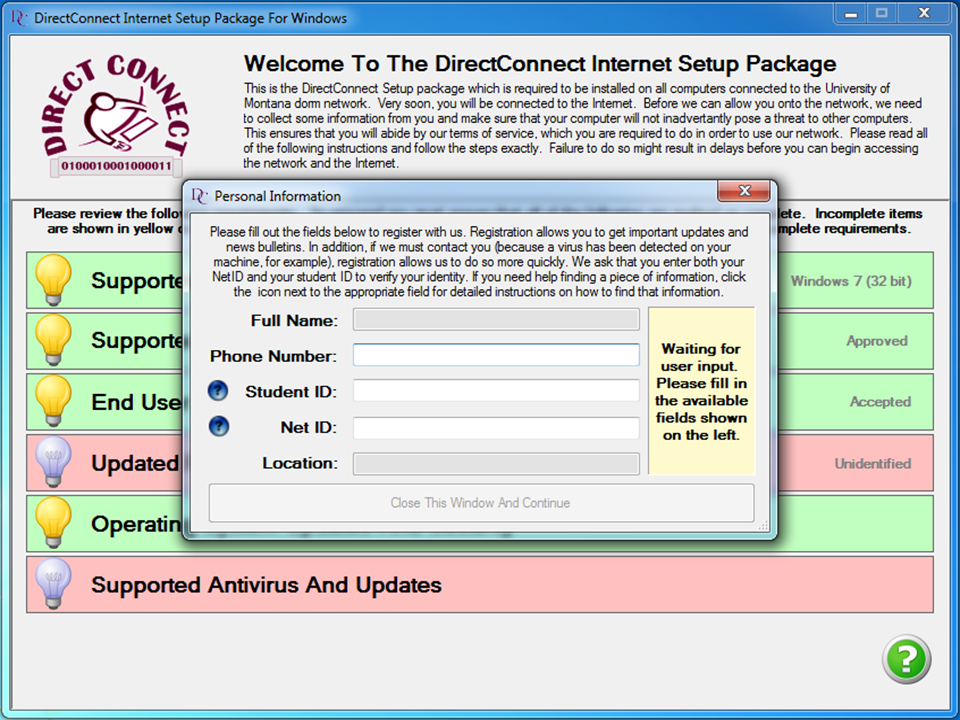Maximize the DirectConnect main window
This screenshot has width=960, height=720.
[x=882, y=13]
